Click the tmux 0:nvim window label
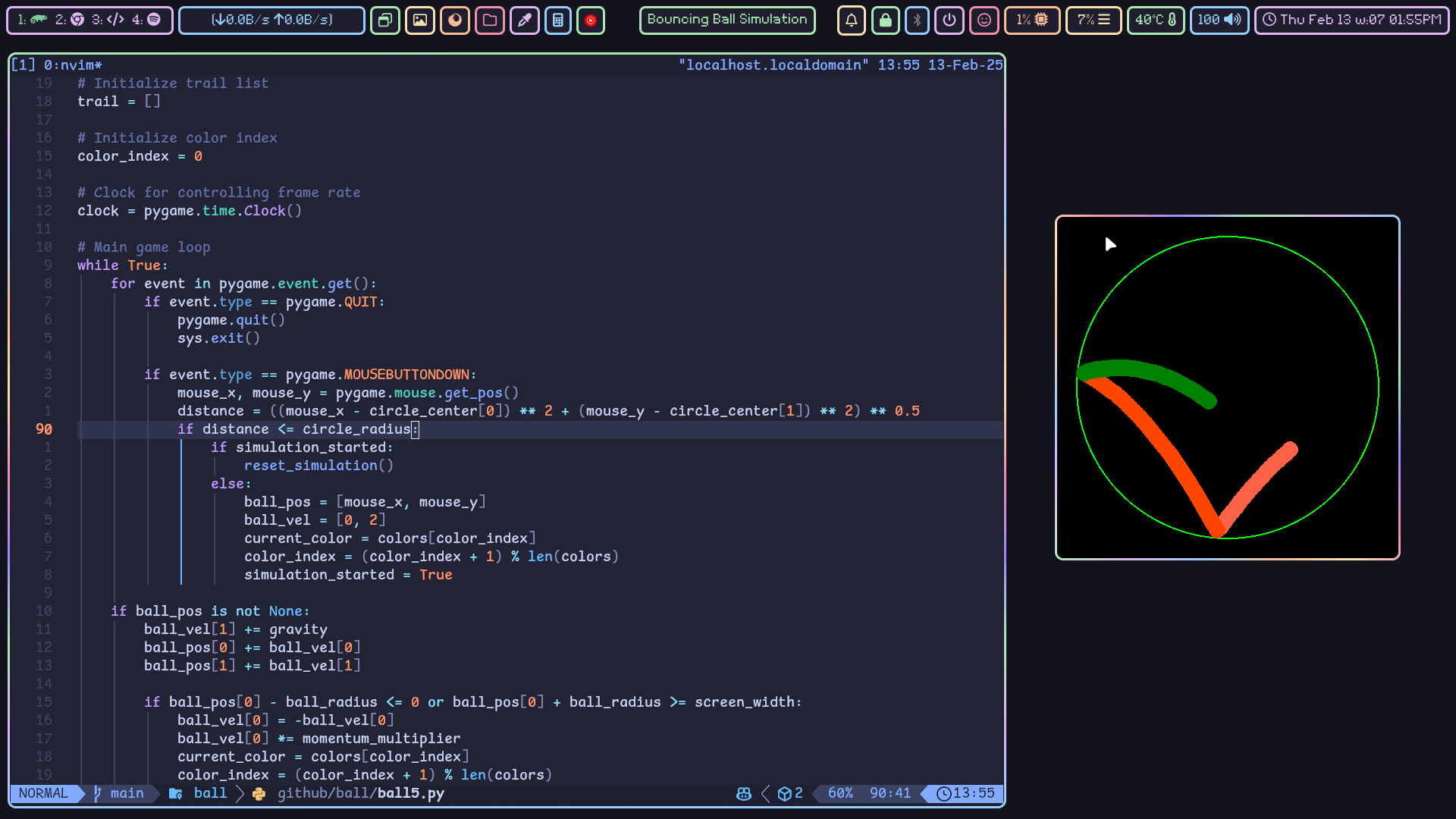The width and height of the screenshot is (1456, 819). tap(73, 65)
